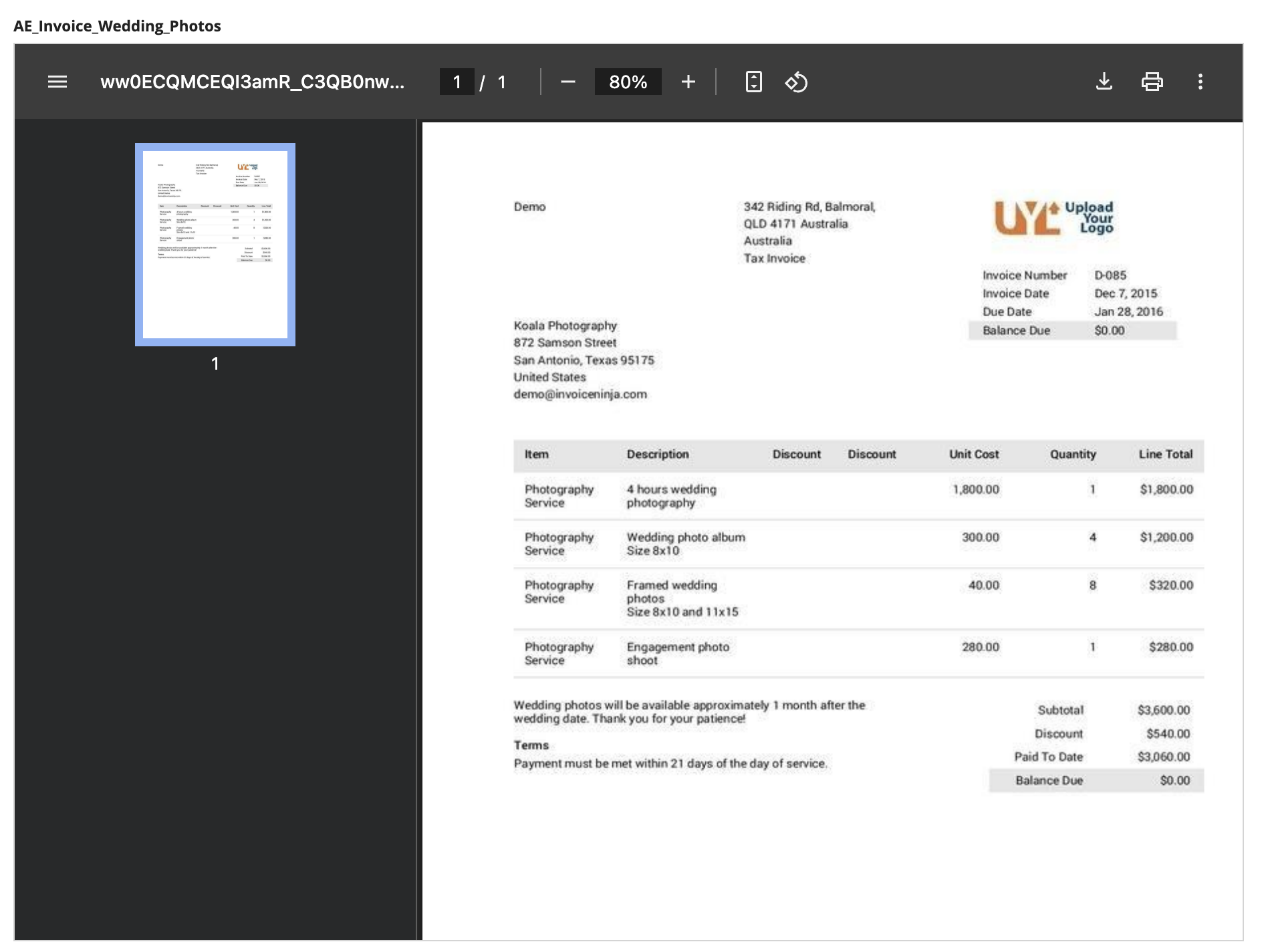Click the AE_Invoice_Wedding_Photos title

click(117, 26)
